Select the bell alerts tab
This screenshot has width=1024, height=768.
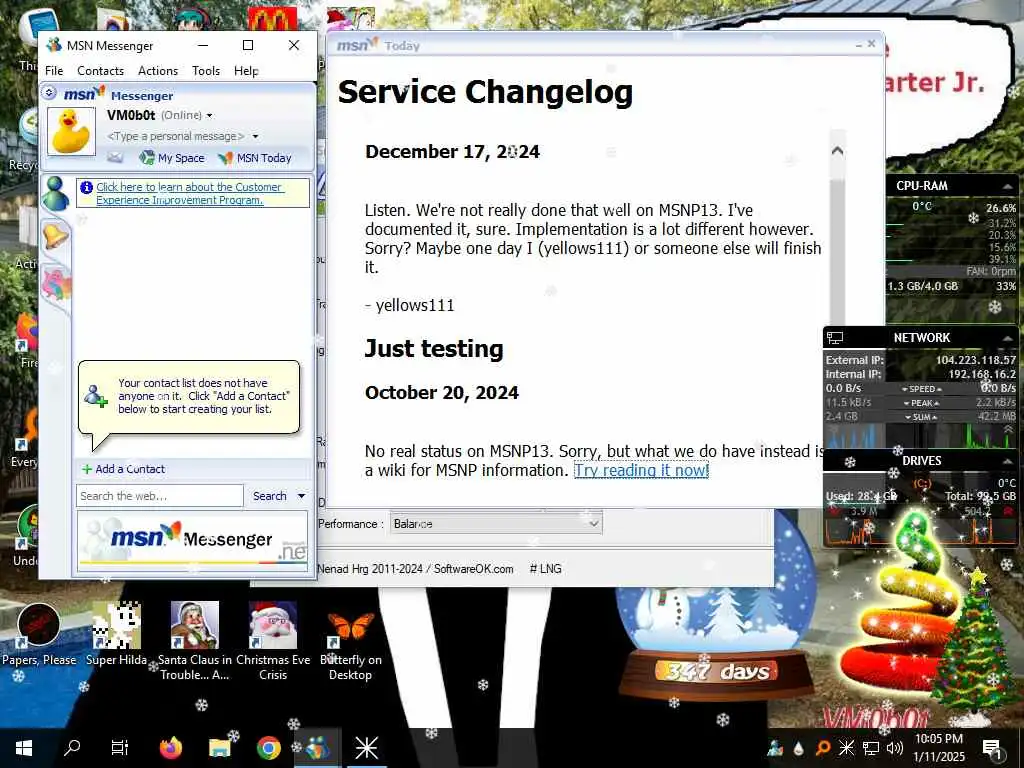pos(56,235)
